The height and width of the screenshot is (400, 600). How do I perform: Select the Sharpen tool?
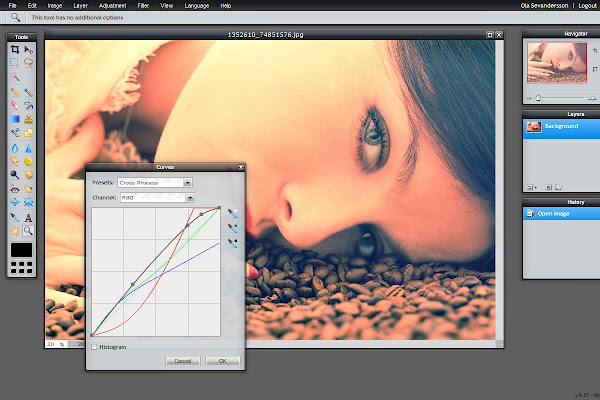click(28, 148)
